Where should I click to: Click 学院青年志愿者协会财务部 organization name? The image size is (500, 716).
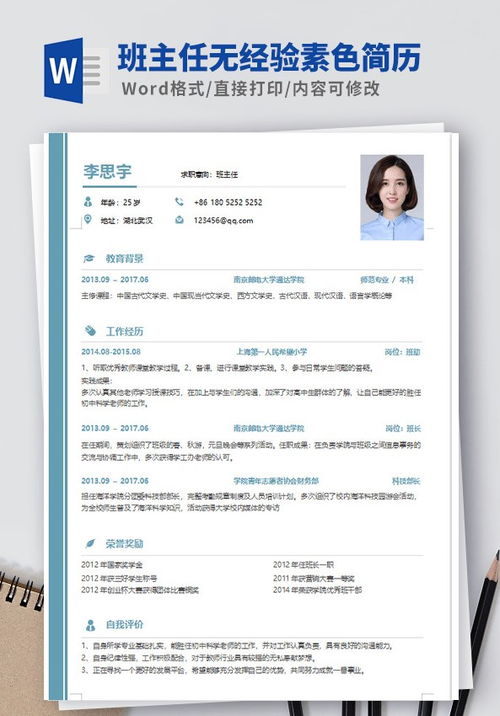[276, 481]
